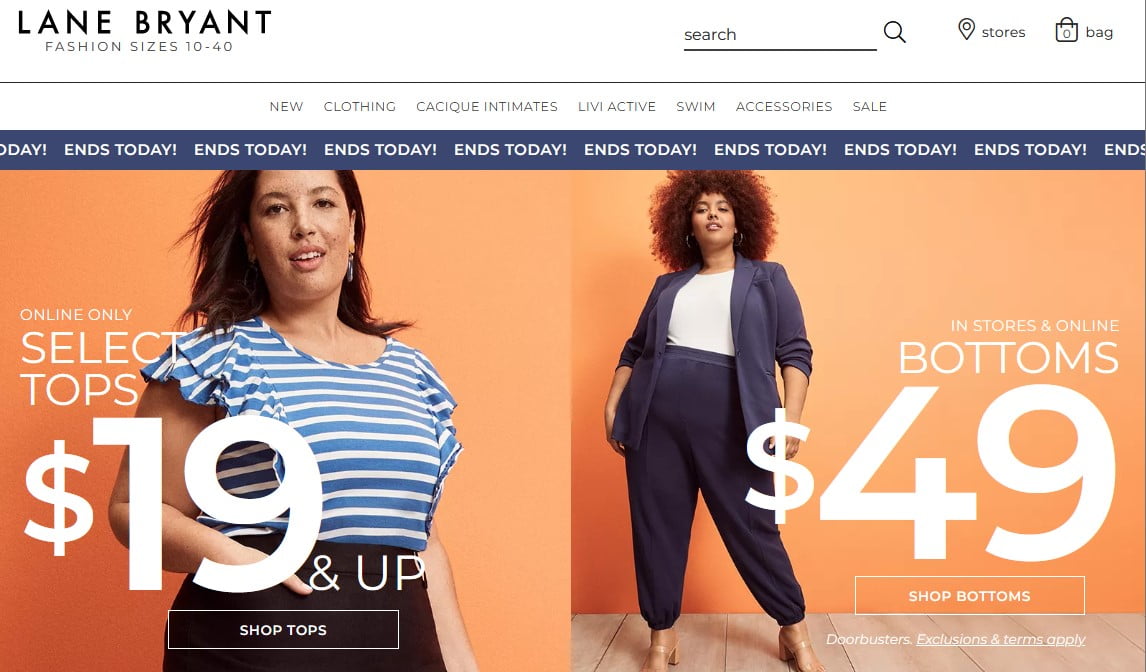Click the striped top model image
The height and width of the screenshot is (672, 1146).
285,420
